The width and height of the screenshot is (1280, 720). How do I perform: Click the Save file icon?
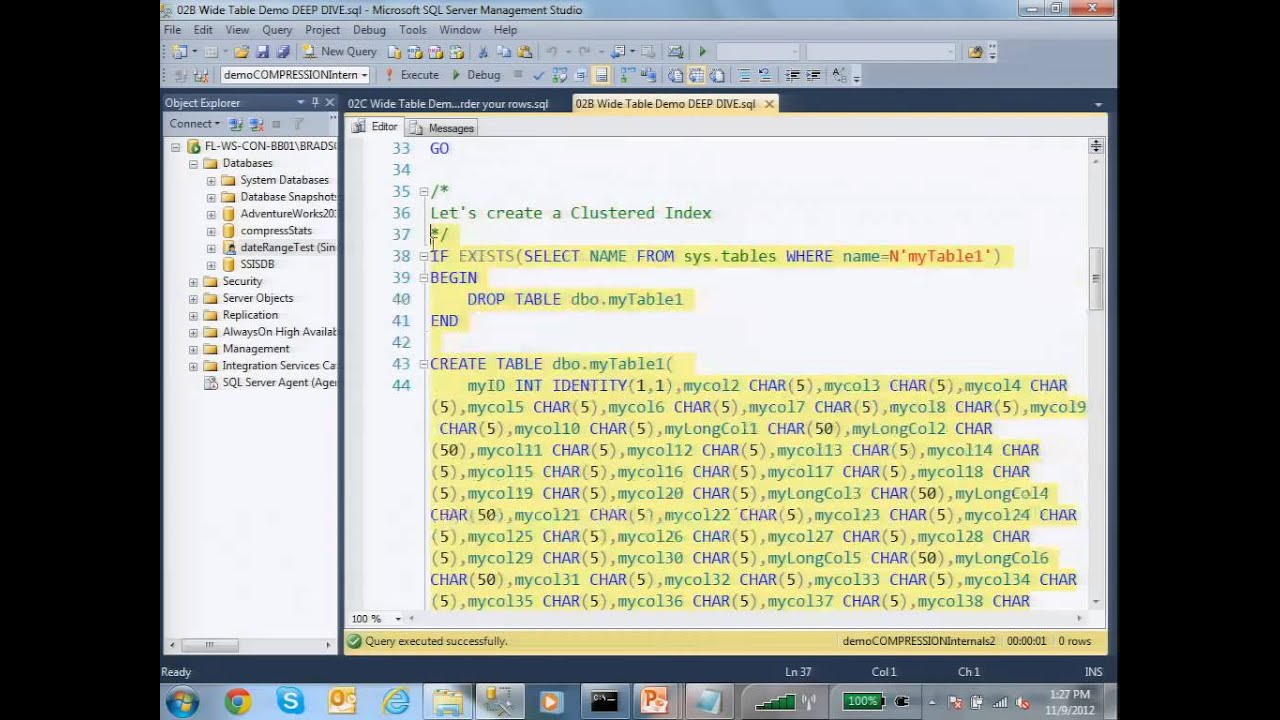pos(262,52)
